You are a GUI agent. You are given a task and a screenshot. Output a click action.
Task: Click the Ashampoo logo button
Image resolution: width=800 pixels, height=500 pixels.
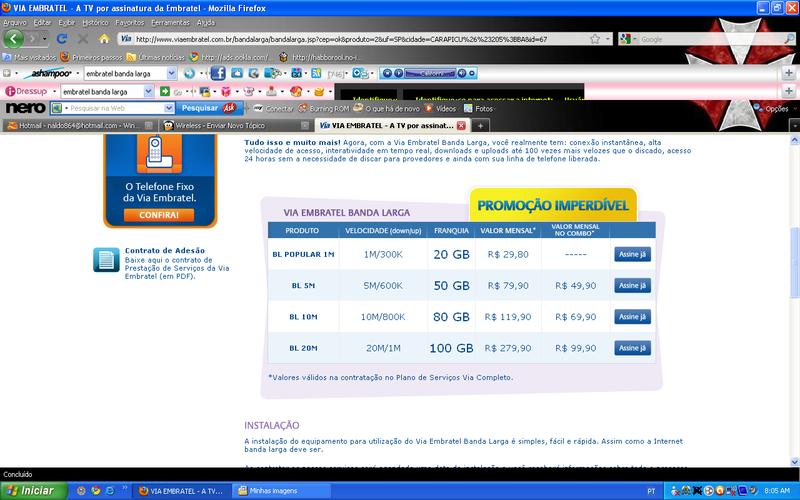tap(48, 73)
